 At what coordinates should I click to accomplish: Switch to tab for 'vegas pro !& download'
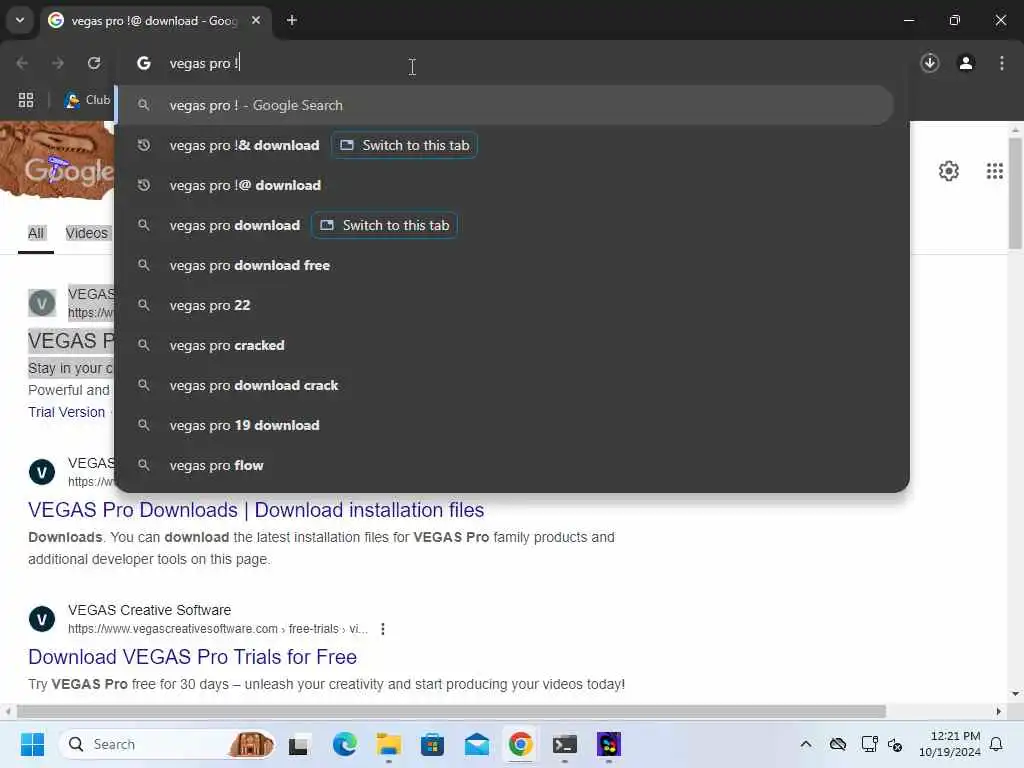coord(405,146)
